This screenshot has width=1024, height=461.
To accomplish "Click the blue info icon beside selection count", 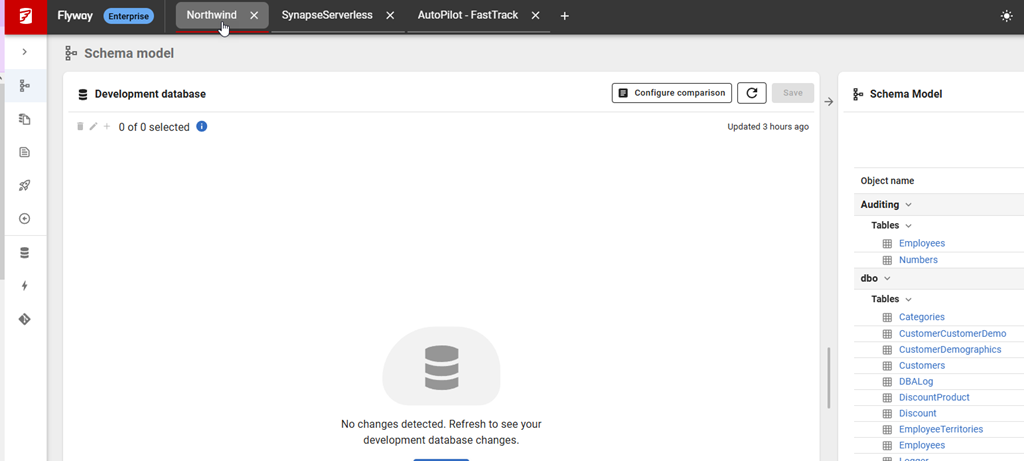I will click(202, 127).
